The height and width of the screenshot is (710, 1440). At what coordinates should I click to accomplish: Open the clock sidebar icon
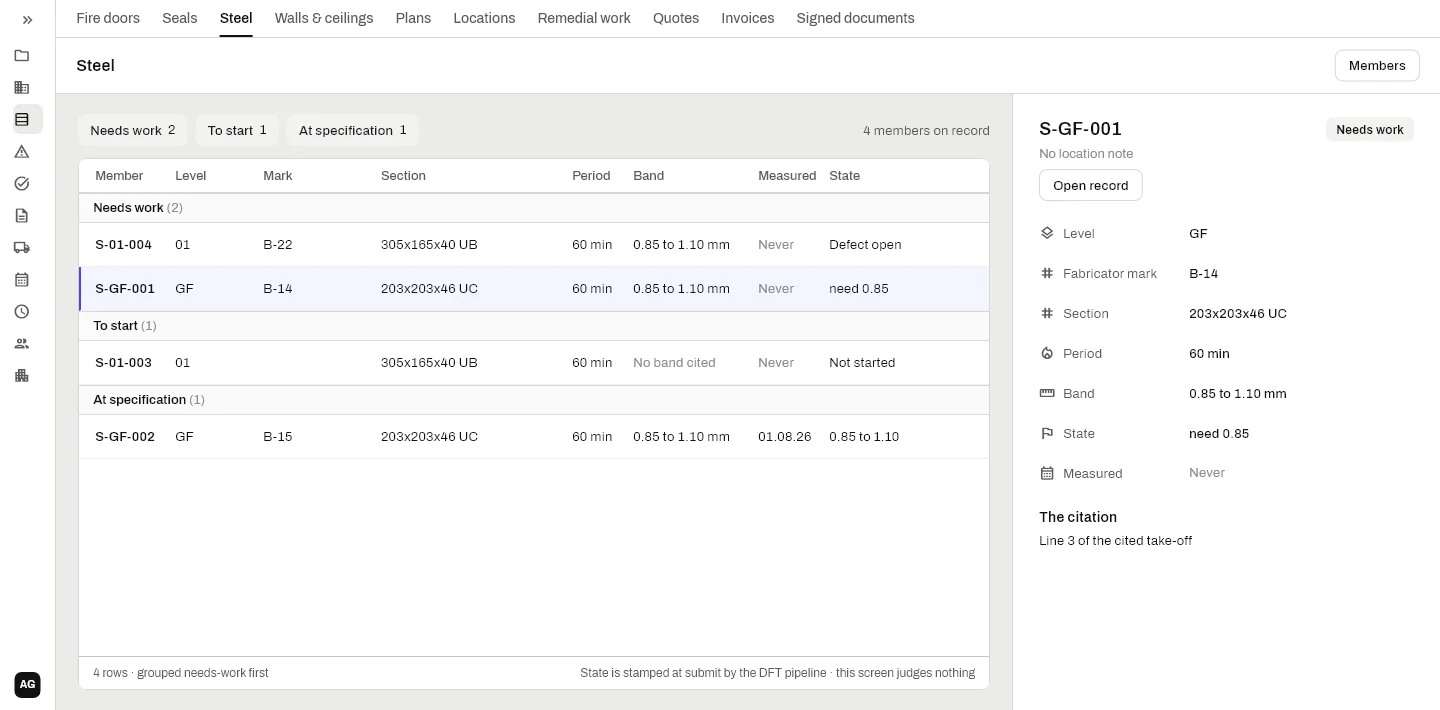tap(22, 312)
